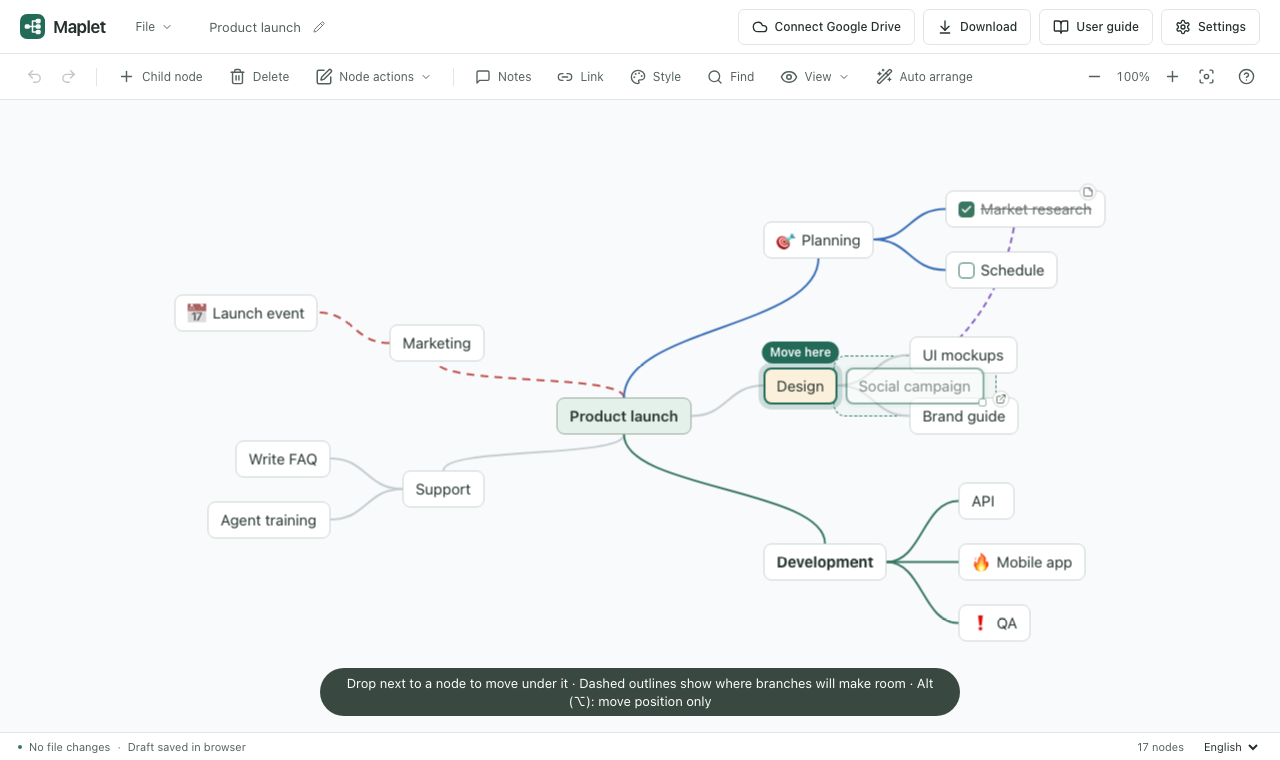The height and width of the screenshot is (760, 1280).
Task: Zoom out with the minus icon
Action: 1094,77
